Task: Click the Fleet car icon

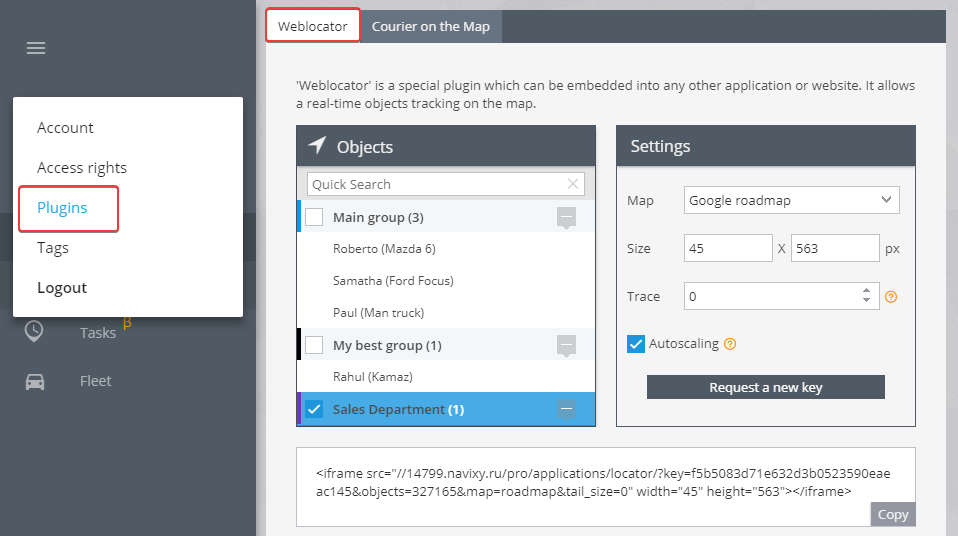Action: [x=35, y=381]
